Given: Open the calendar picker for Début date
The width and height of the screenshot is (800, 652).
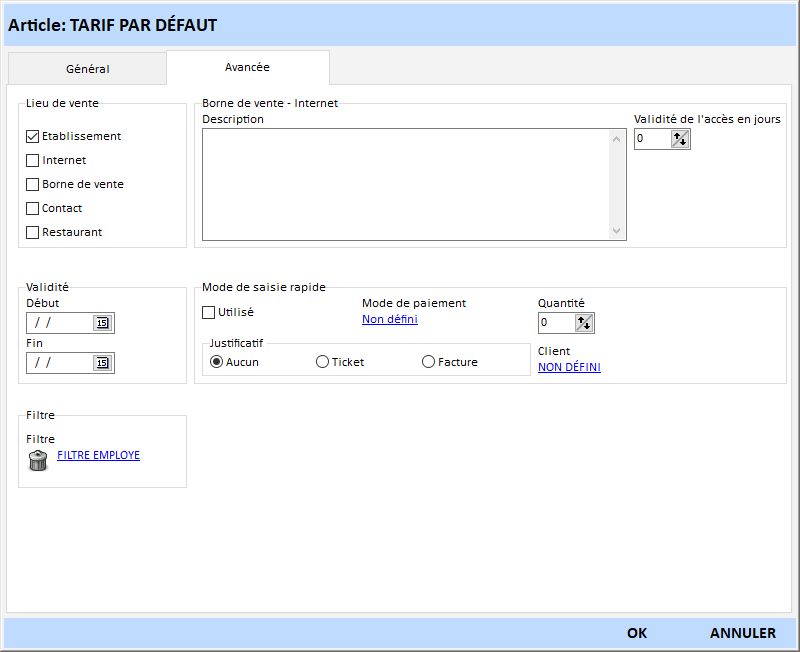Looking at the screenshot, I should pos(102,323).
